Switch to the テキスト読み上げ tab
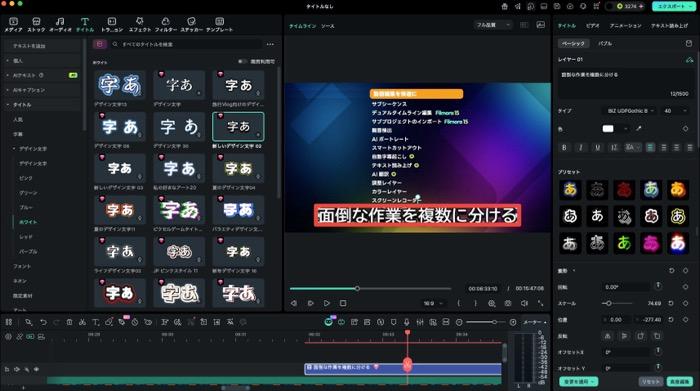The height and width of the screenshot is (391, 700). 670,26
